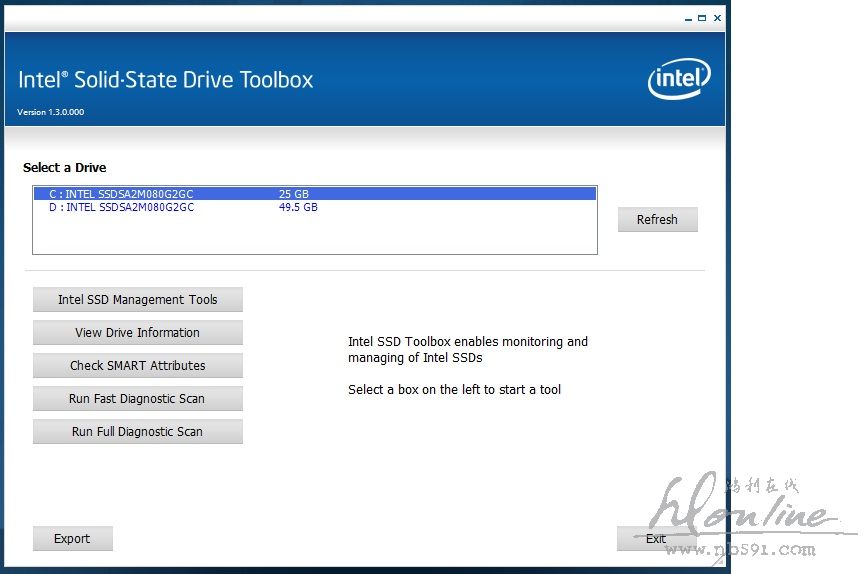The height and width of the screenshot is (574, 864).
Task: Run Fast Diagnostic Scan
Action: point(137,398)
